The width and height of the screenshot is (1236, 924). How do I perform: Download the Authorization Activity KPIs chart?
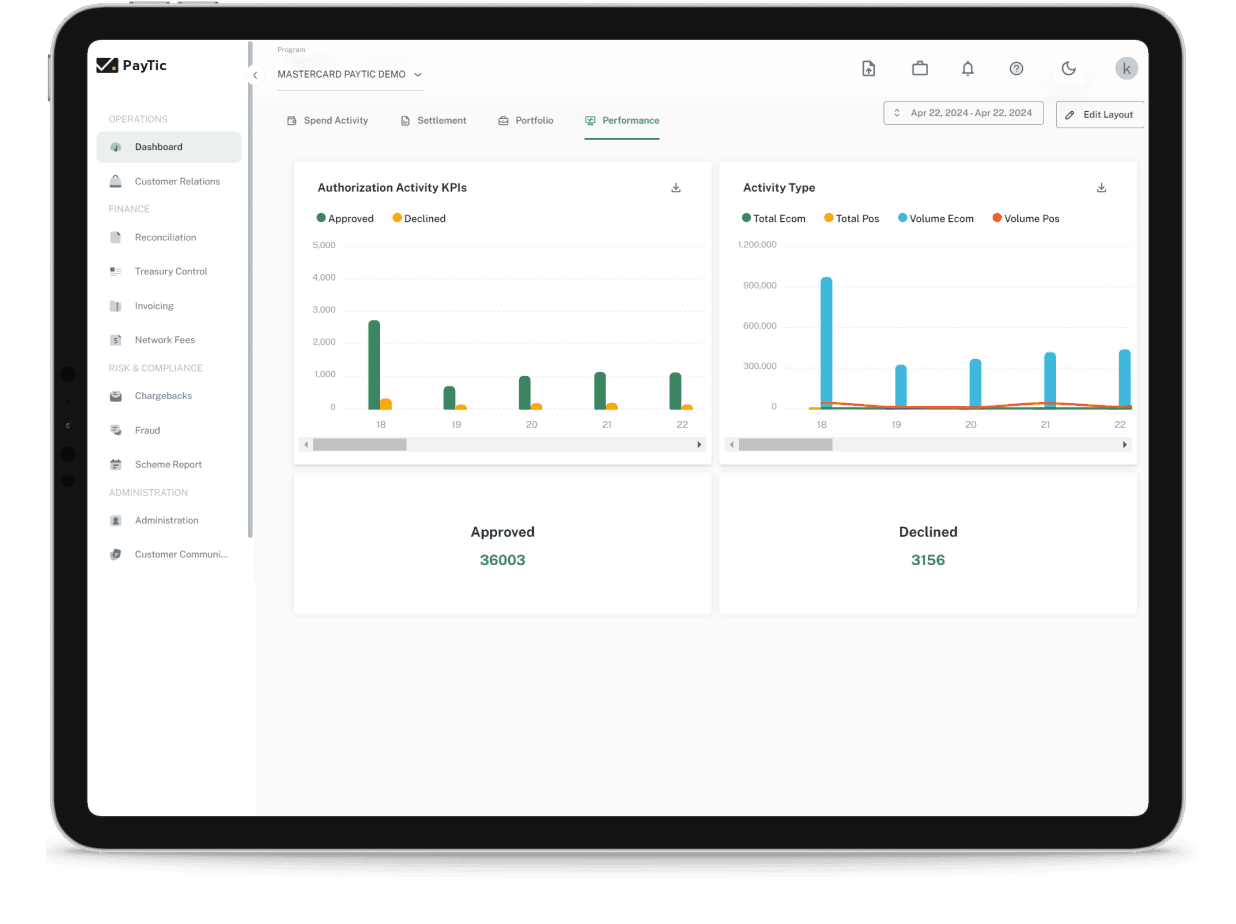(676, 188)
